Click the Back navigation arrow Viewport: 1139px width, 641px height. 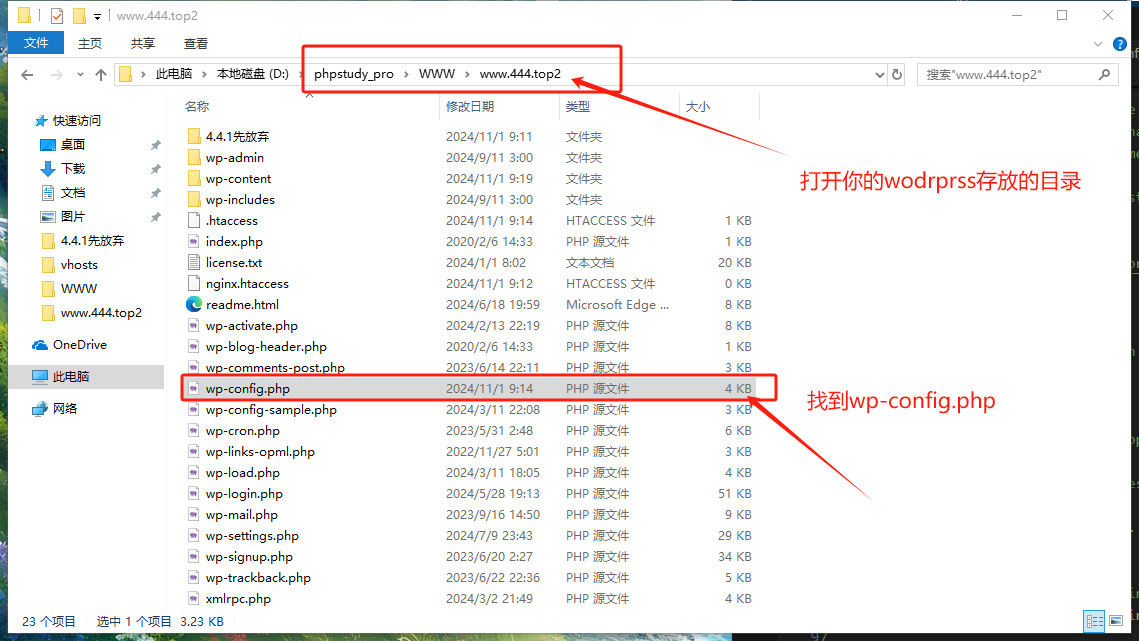27,75
